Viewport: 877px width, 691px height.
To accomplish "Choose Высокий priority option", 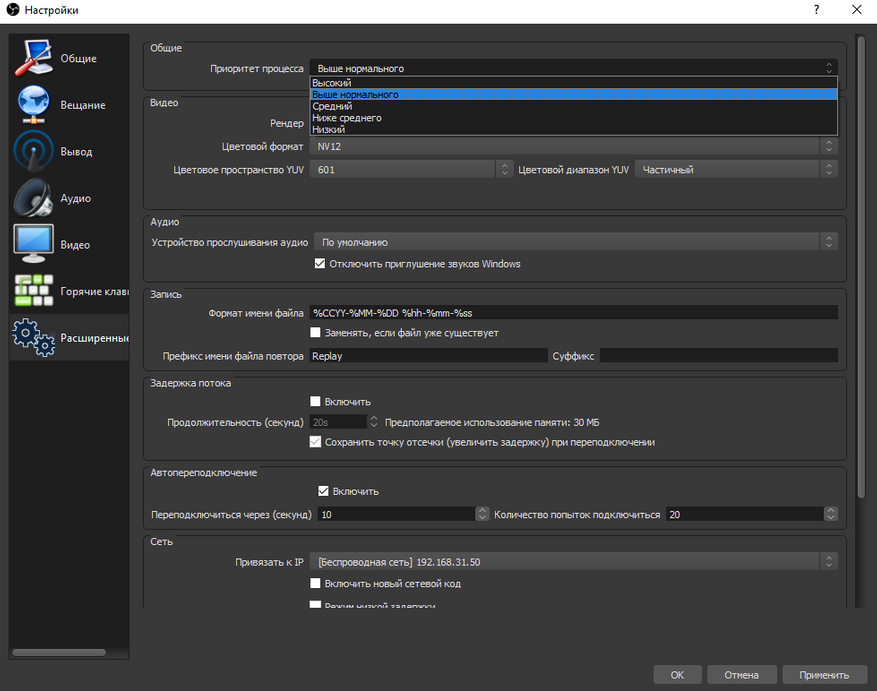I will tap(573, 83).
